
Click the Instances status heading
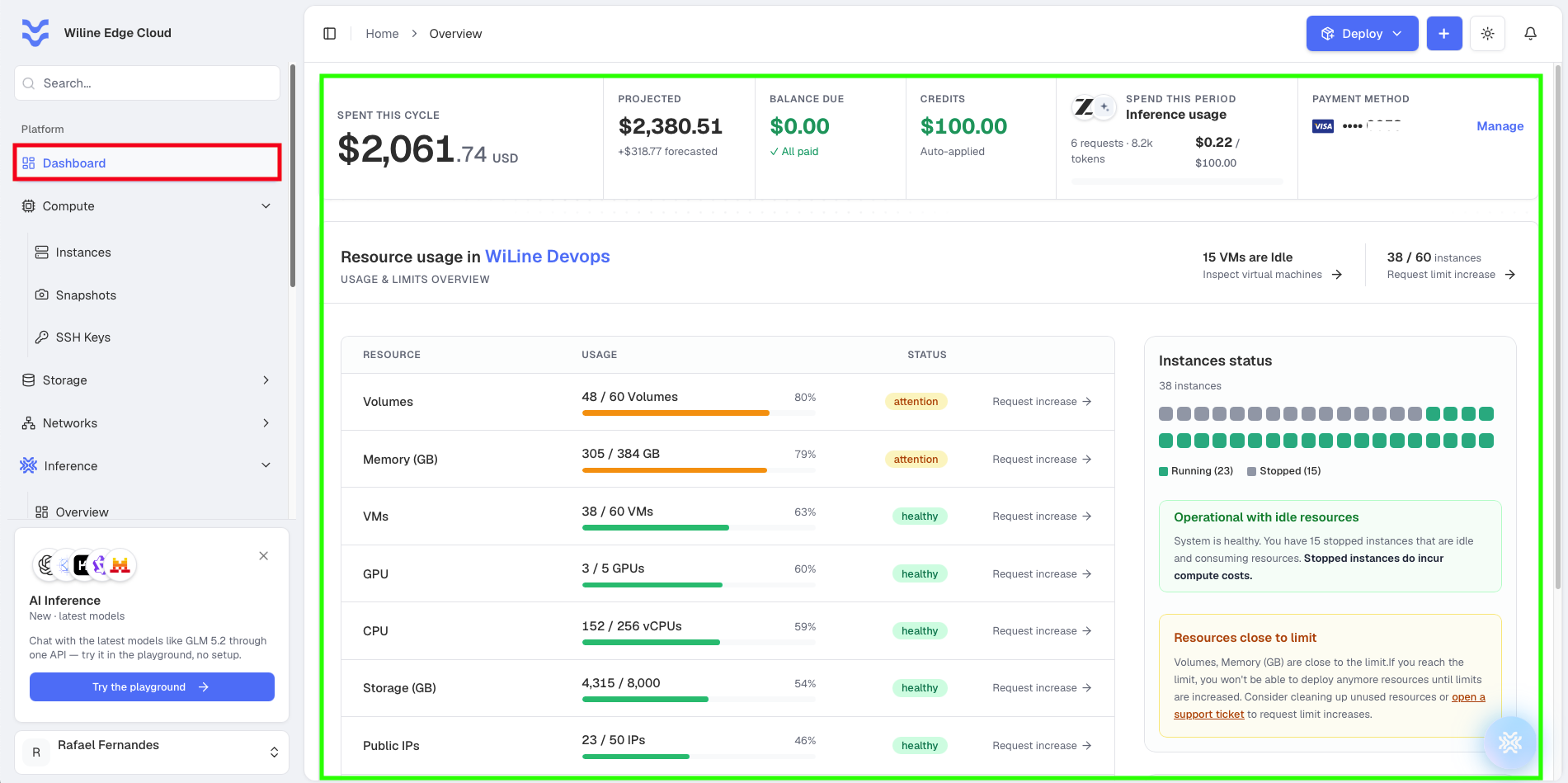tap(1215, 361)
